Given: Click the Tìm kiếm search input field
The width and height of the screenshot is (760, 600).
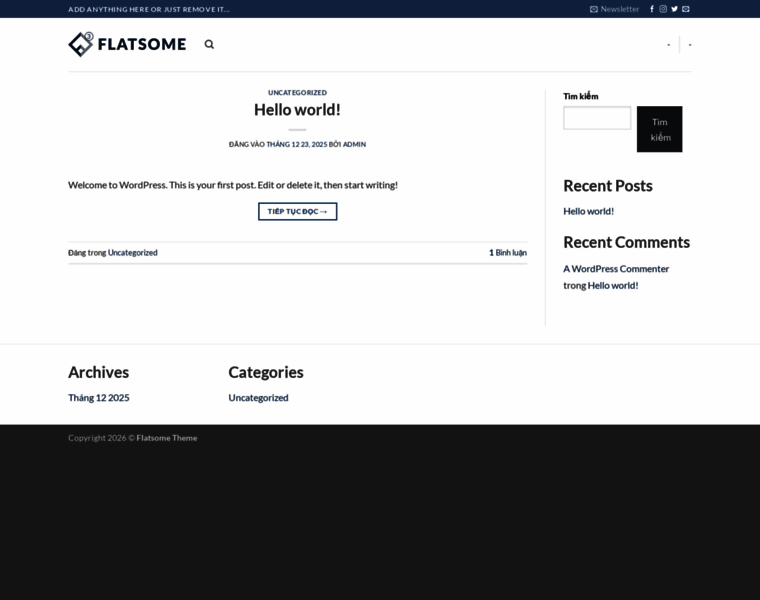Looking at the screenshot, I should [597, 118].
